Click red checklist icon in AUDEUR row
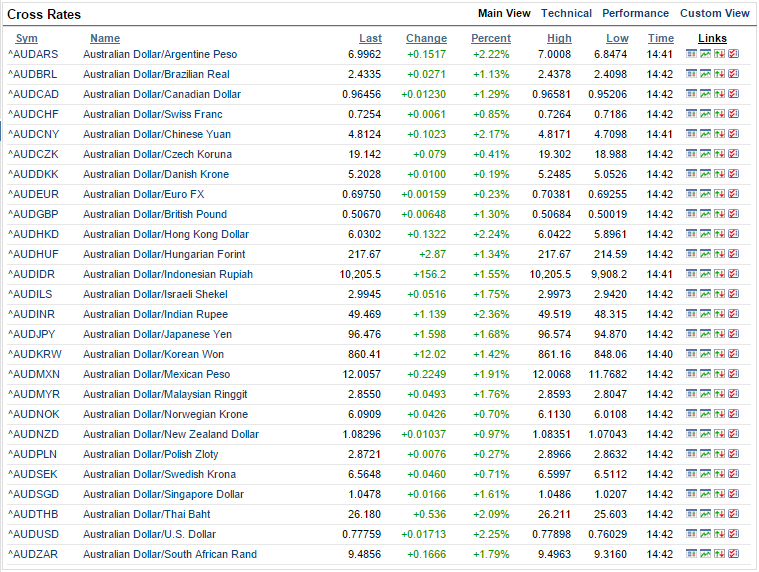This screenshot has width=759, height=572. click(x=733, y=194)
